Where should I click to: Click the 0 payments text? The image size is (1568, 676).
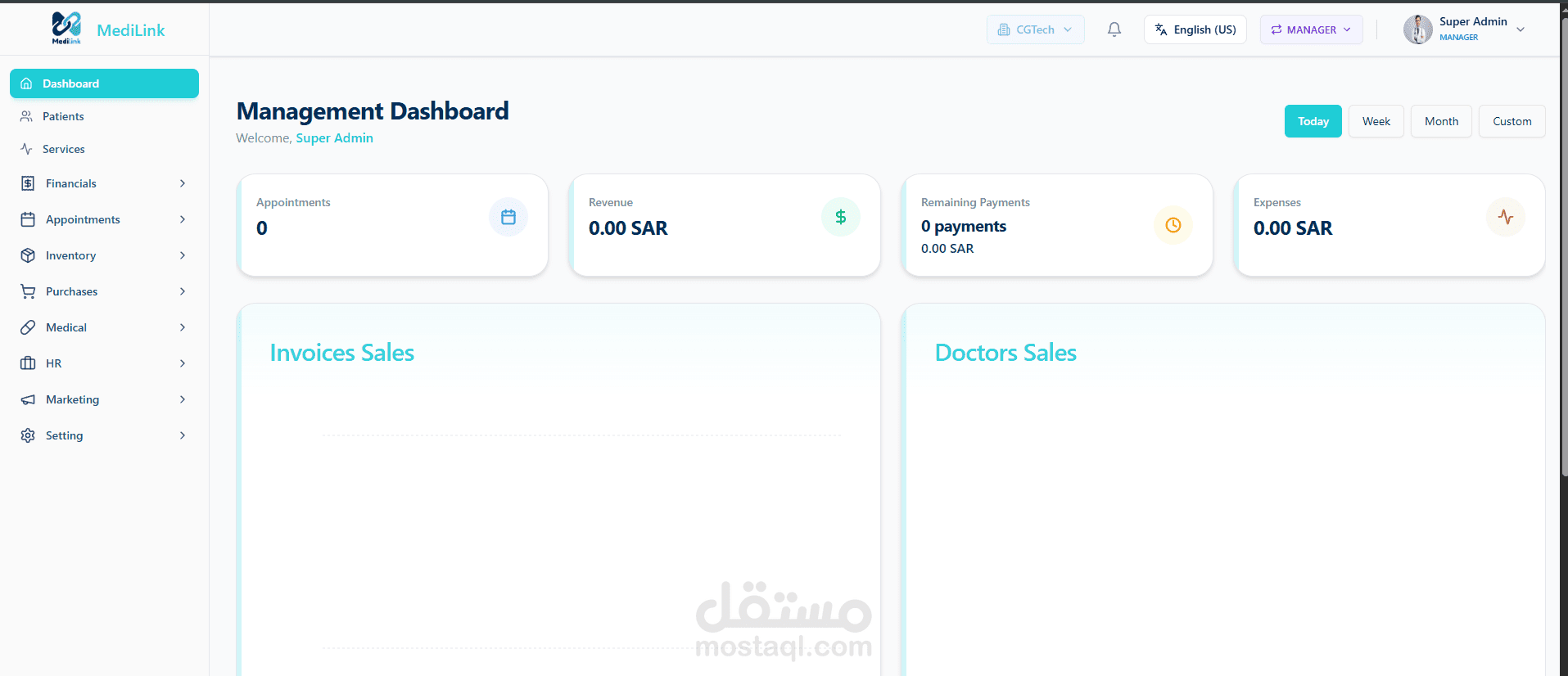[964, 227]
